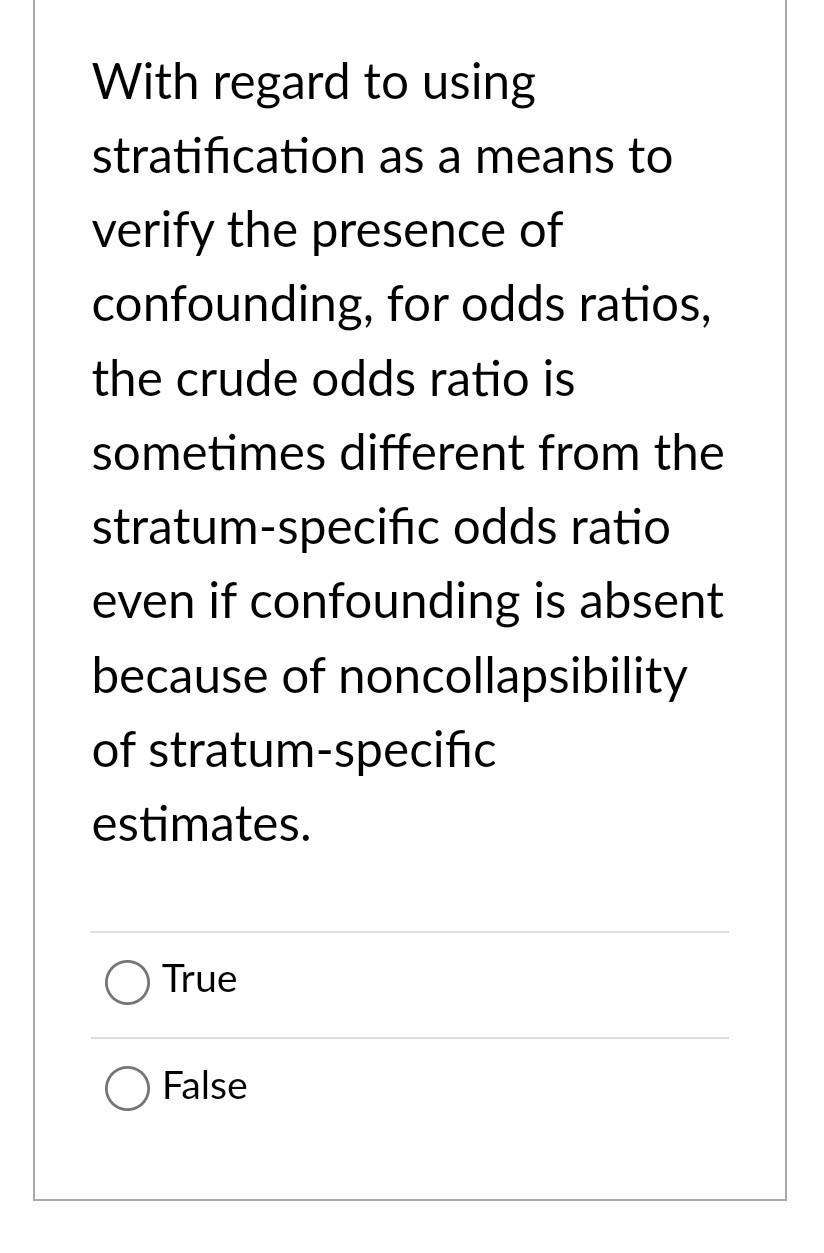Click the False option label

coord(204,1087)
